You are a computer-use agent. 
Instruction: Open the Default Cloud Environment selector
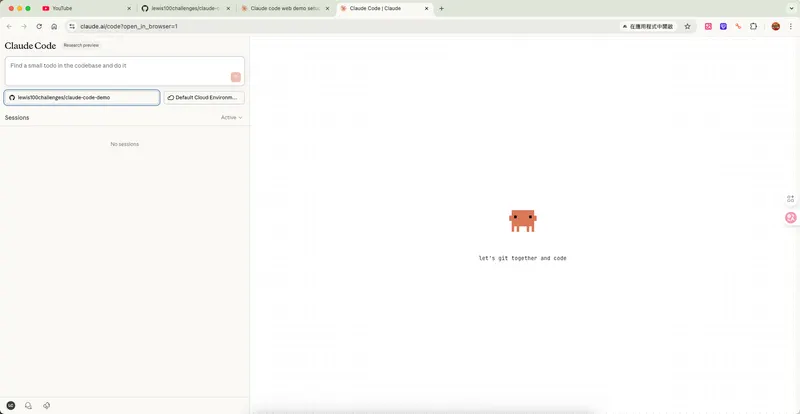[204, 98]
